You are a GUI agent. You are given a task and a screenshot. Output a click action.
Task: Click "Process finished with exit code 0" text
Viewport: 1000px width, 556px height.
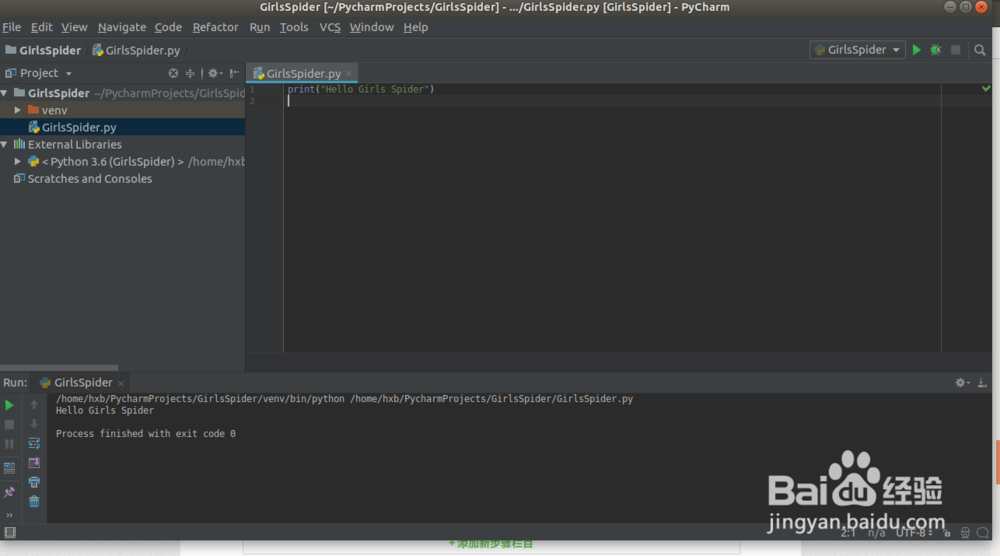[x=145, y=434]
